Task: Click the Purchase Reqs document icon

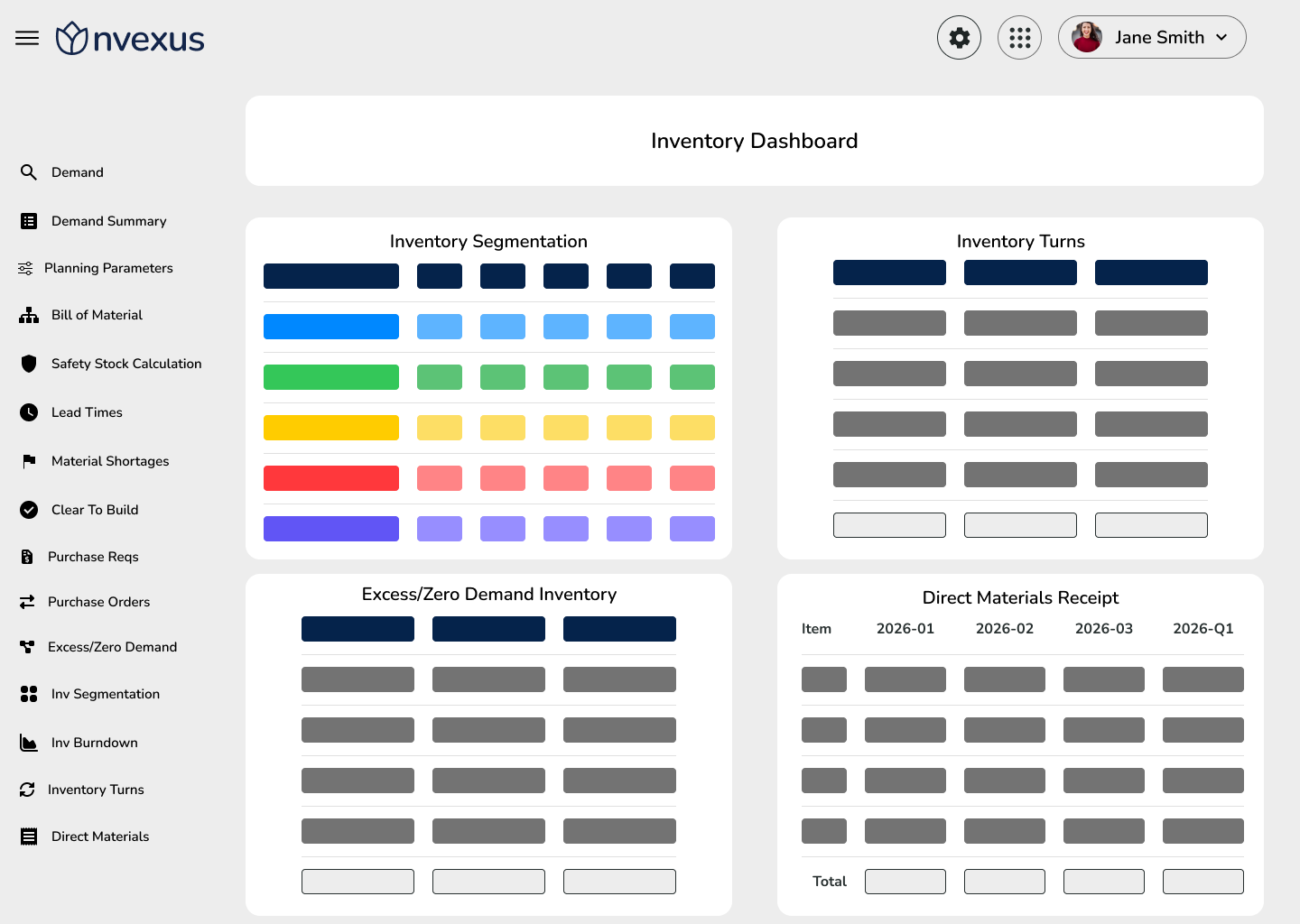Action: click(x=27, y=557)
